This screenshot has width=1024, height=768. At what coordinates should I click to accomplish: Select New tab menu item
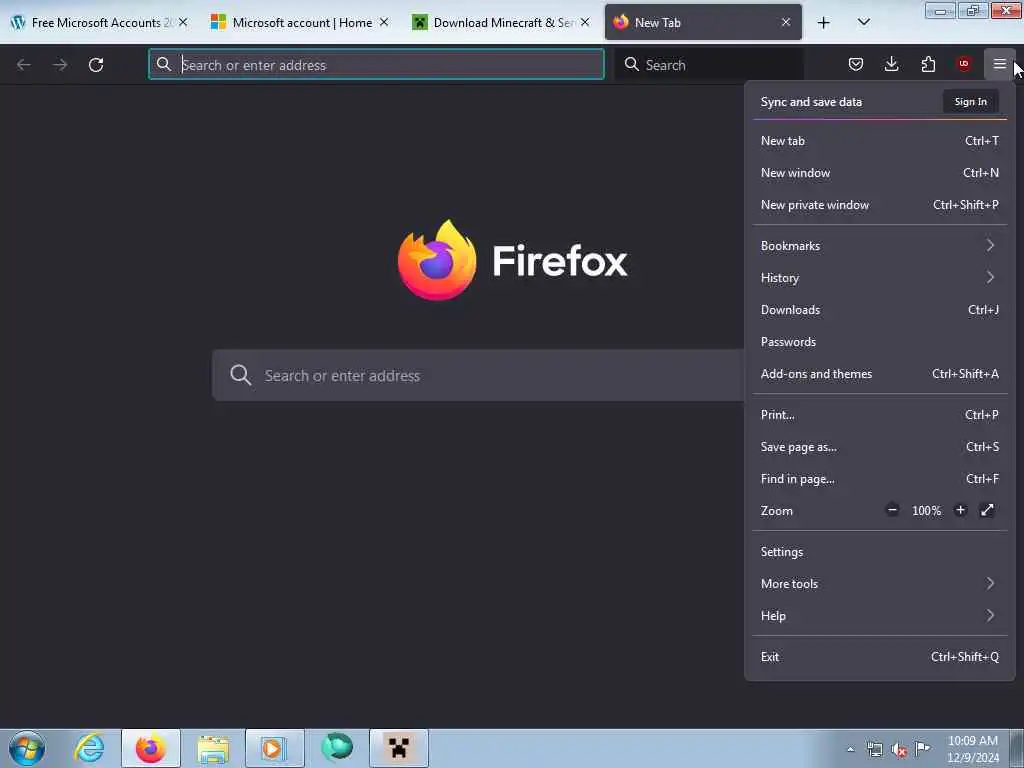click(x=880, y=140)
